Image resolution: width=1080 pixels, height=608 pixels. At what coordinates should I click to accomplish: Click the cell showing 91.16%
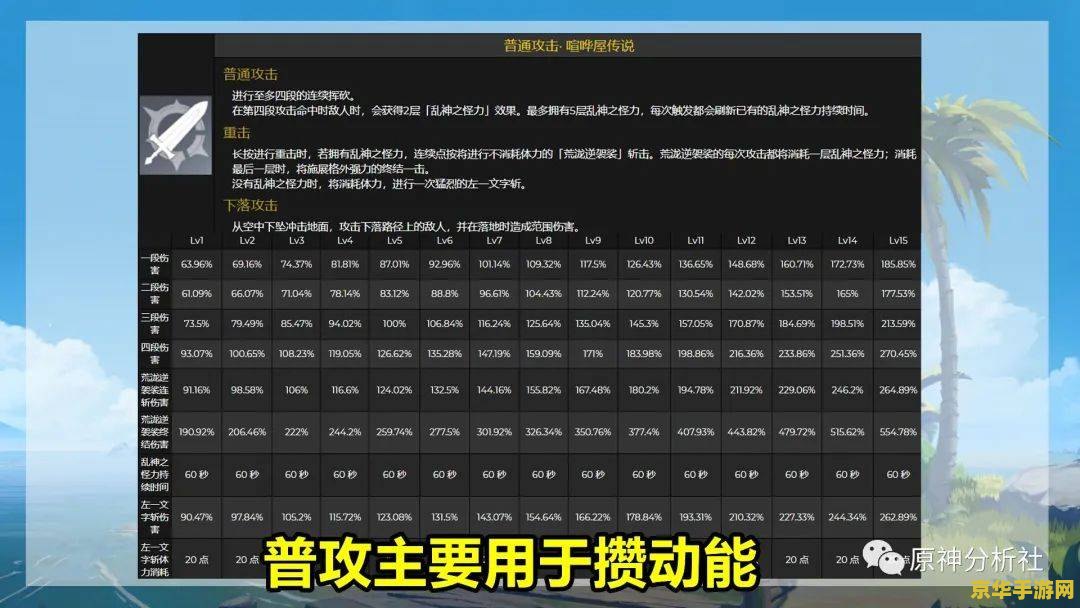[x=196, y=390]
